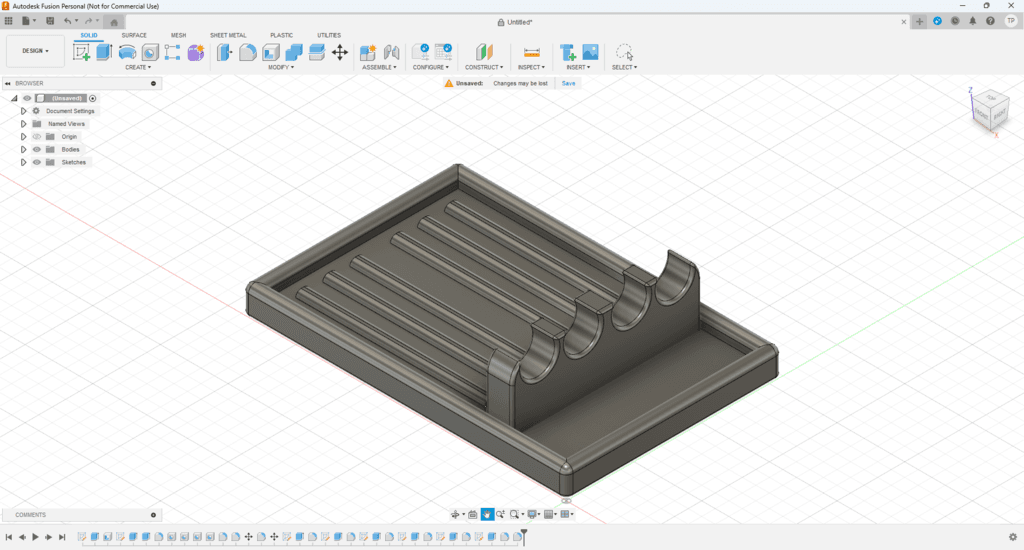1024x550 pixels.
Task: Click the Save link in unsaved warning
Action: (x=568, y=83)
